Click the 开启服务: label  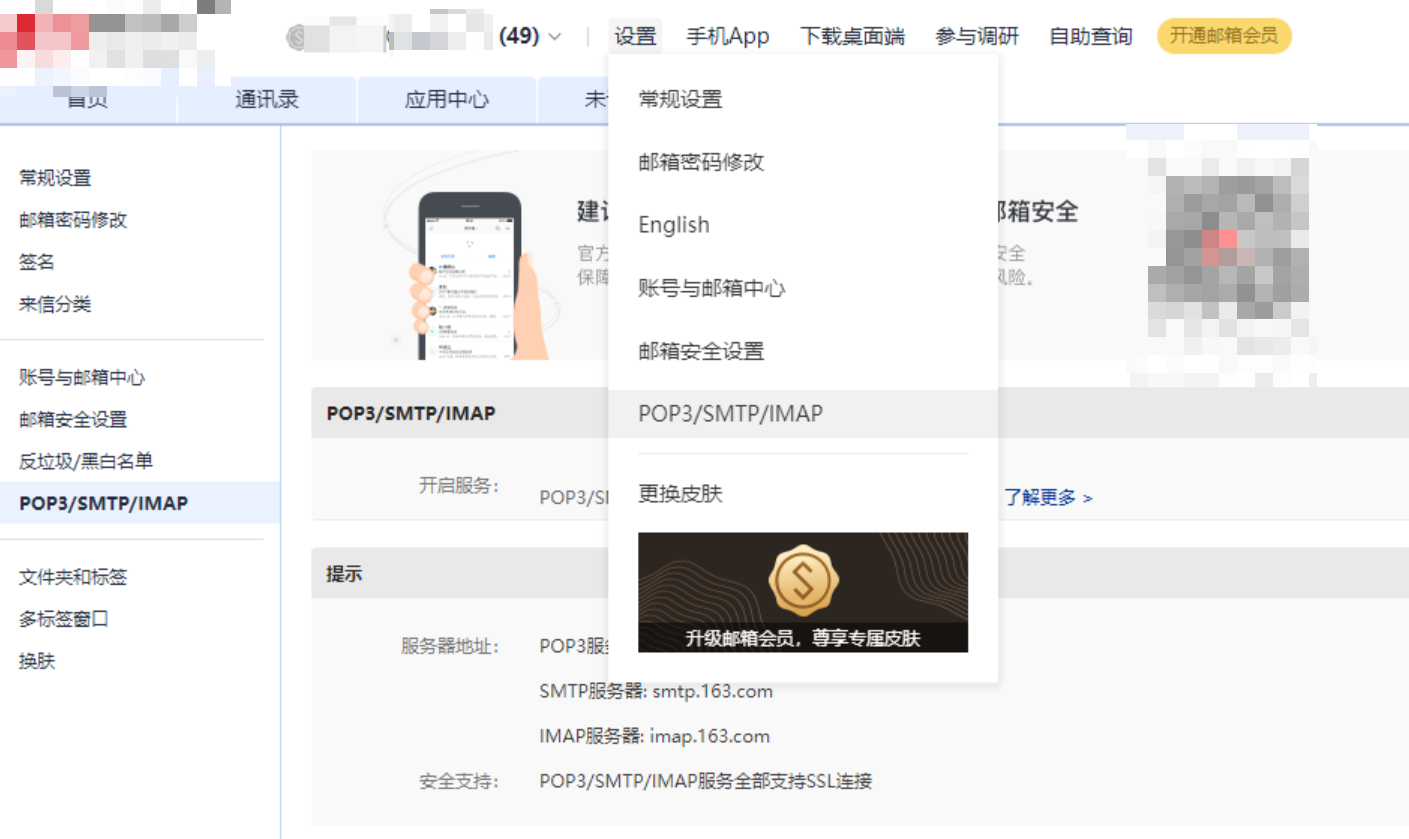459,486
